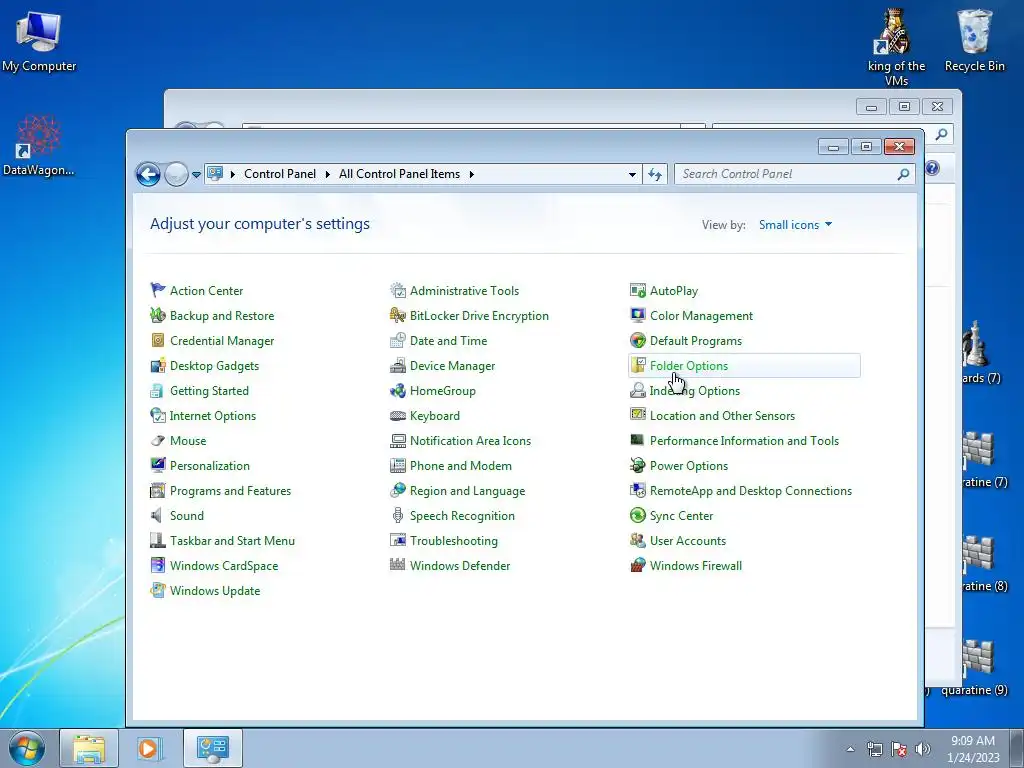1024x768 pixels.
Task: Open Indexing Options link
Action: pos(694,391)
